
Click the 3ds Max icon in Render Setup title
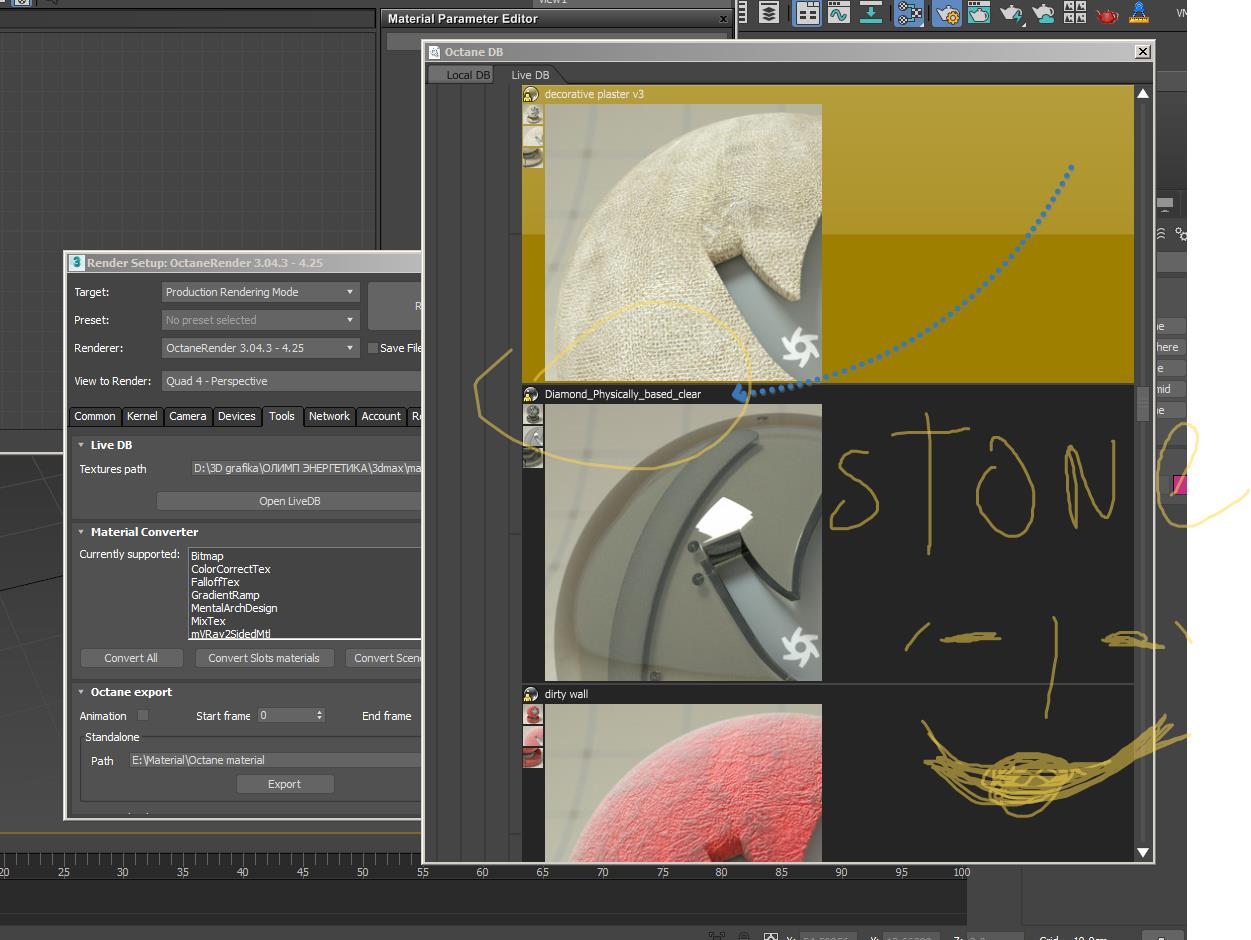(x=76, y=263)
